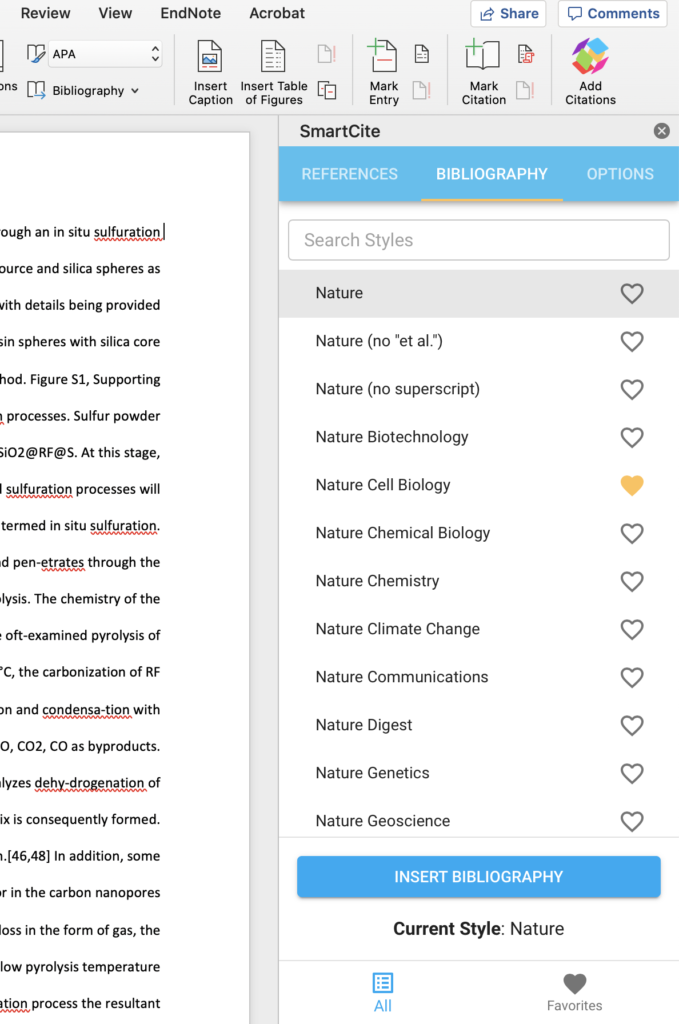679x1024 pixels.
Task: Click the Mark Entry icon
Action: click(x=383, y=56)
